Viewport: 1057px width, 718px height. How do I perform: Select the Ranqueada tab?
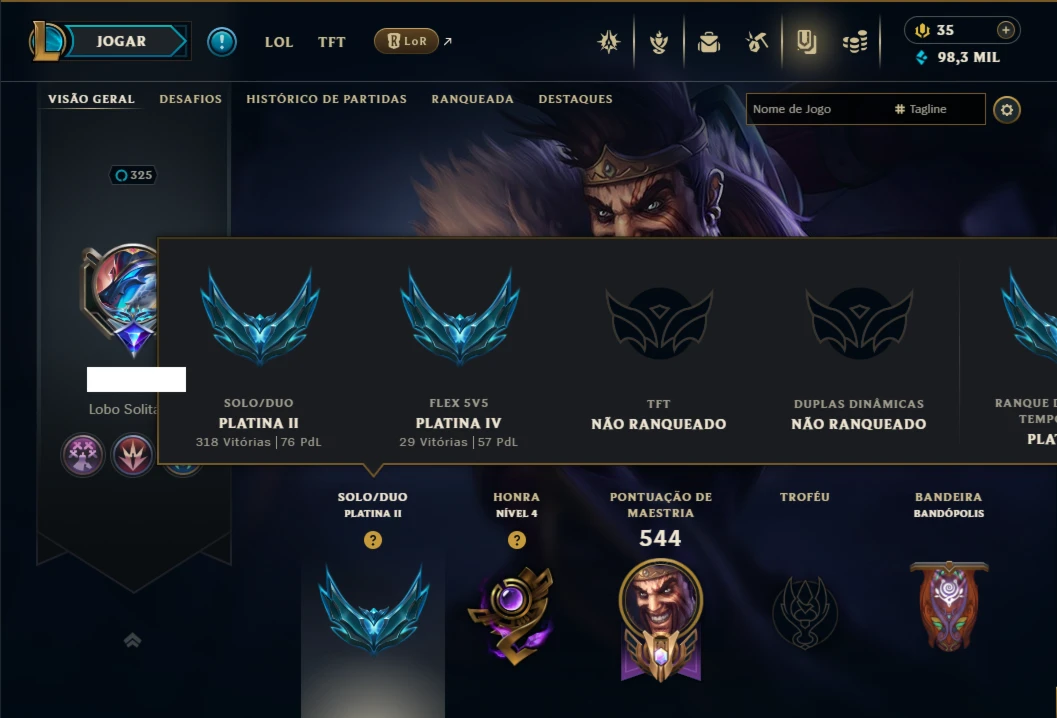(473, 99)
